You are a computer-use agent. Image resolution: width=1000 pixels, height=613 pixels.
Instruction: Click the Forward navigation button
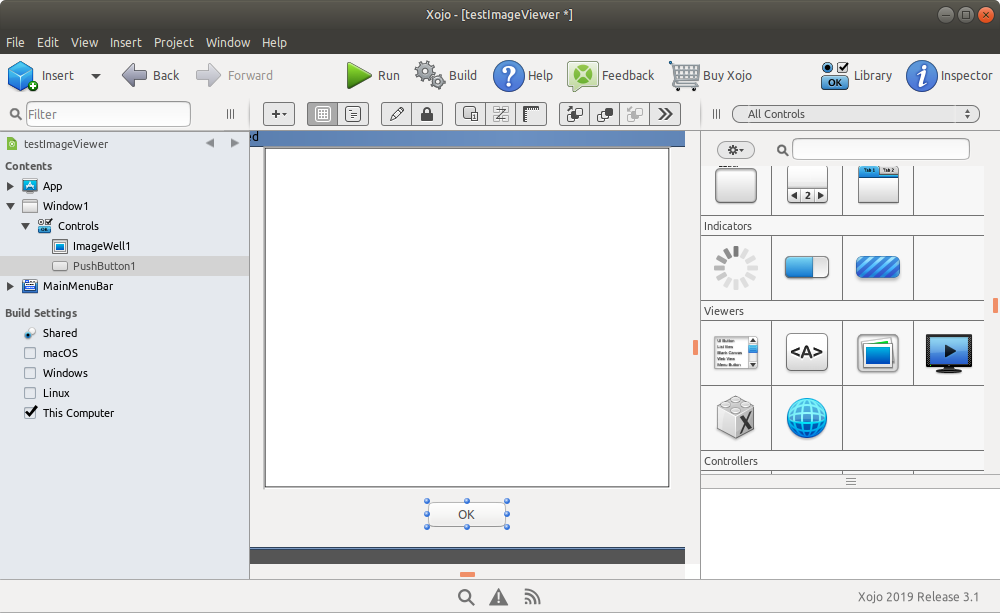[234, 75]
